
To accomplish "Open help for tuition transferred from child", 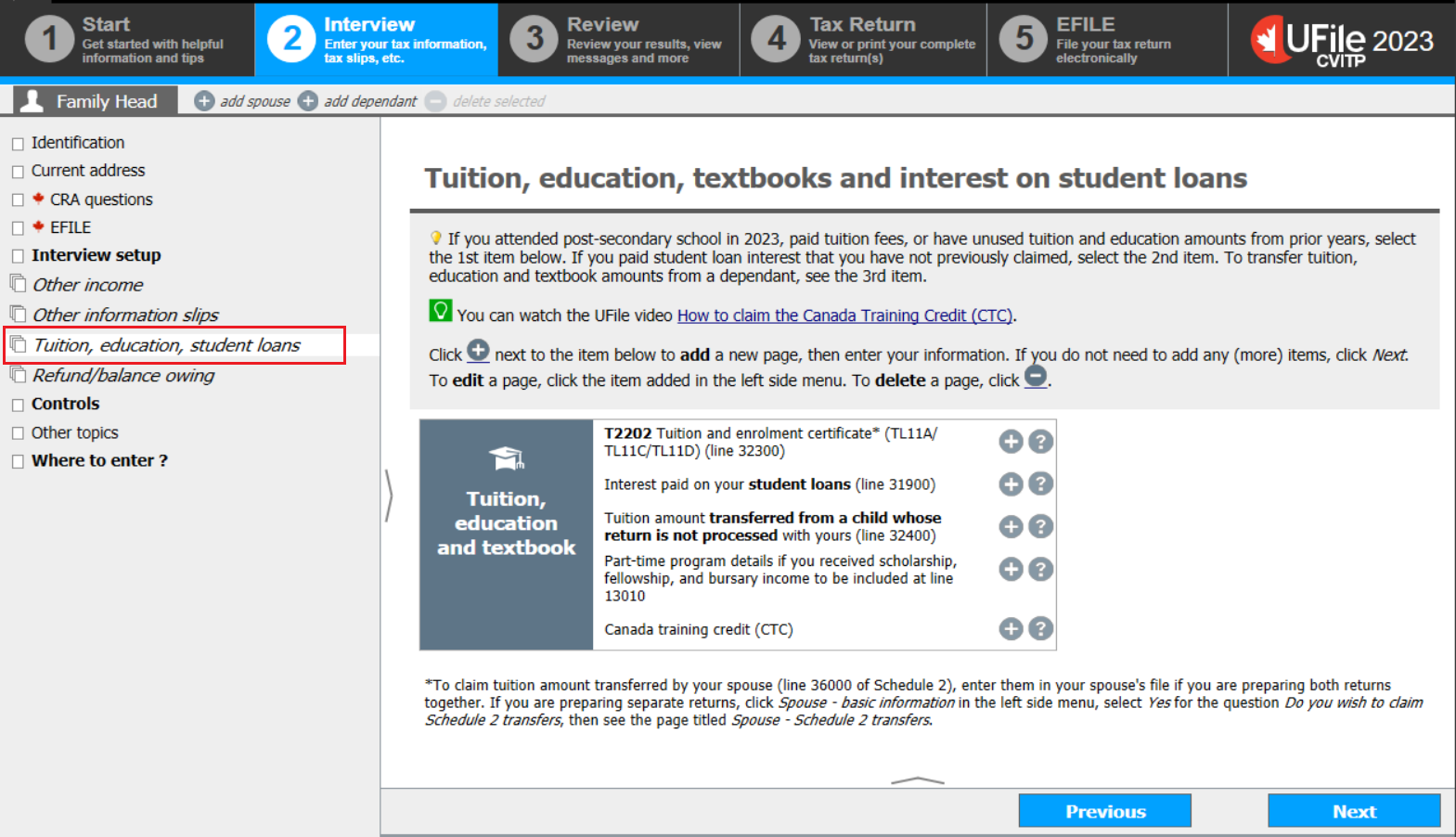I will 1041,526.
